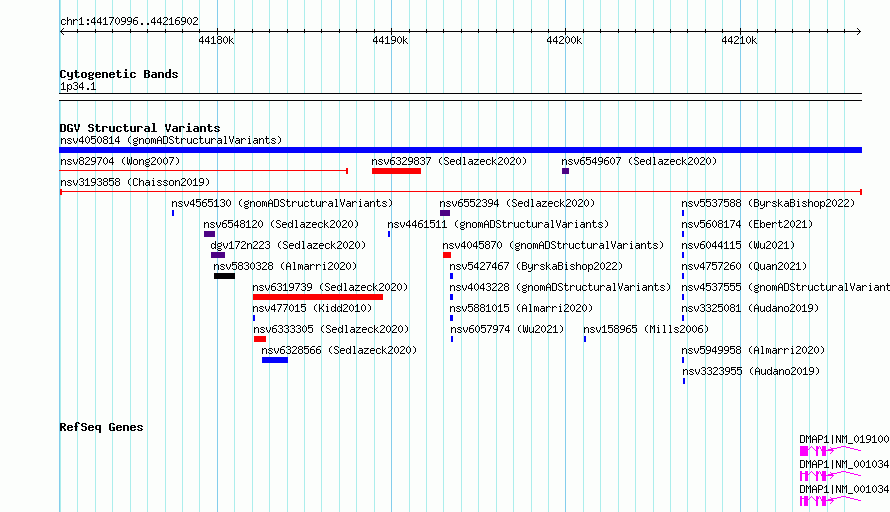Open nsv4565130 (gnomADStructuralVariants) label
This screenshot has width=890, height=512.
point(282,203)
